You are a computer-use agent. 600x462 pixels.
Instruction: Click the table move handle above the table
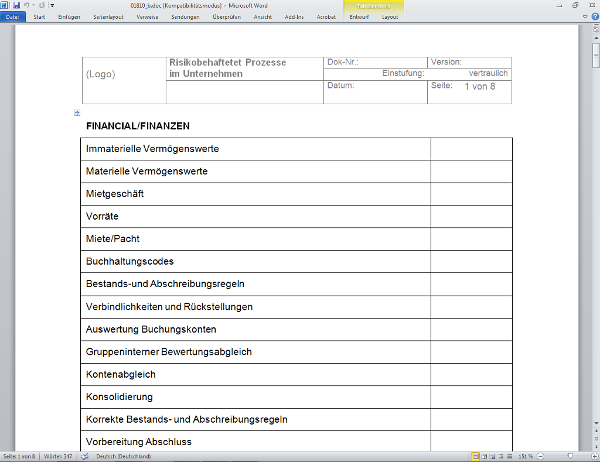click(x=77, y=113)
